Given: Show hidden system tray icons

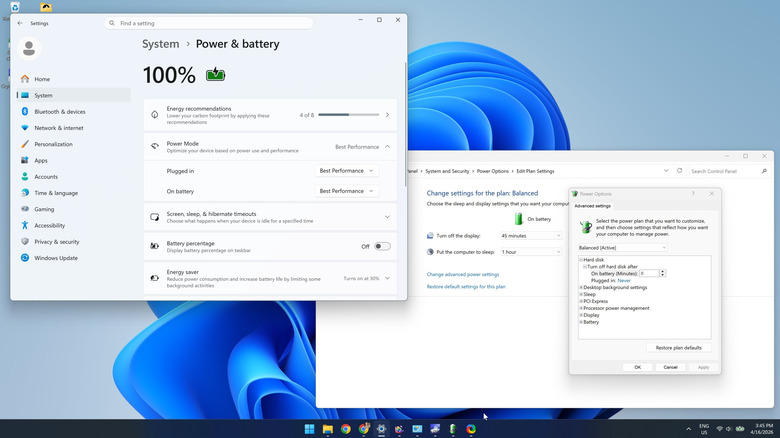Looking at the screenshot, I should 688,429.
